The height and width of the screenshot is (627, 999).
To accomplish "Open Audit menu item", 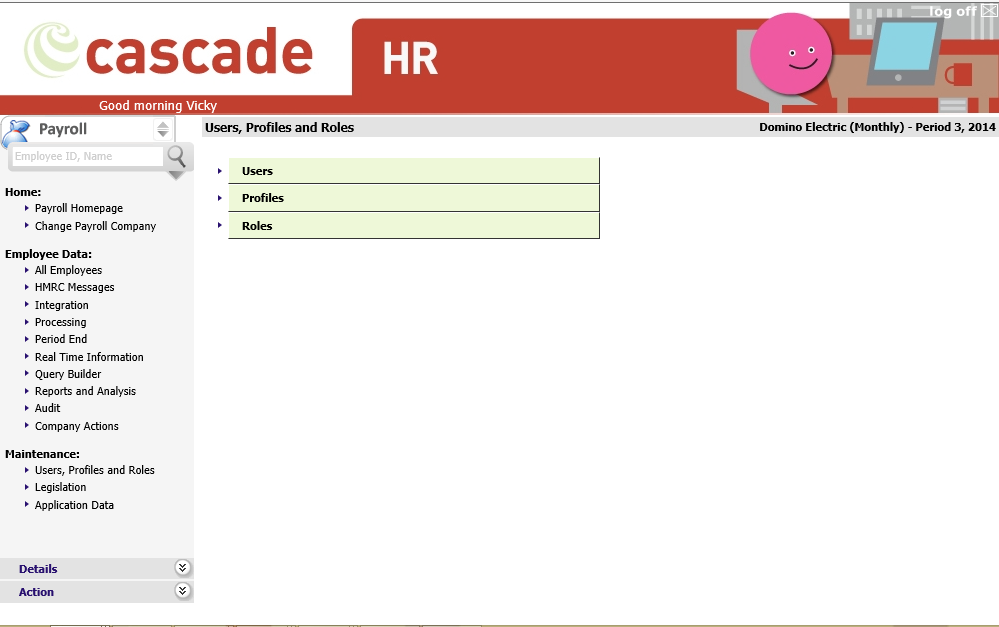I will [48, 408].
